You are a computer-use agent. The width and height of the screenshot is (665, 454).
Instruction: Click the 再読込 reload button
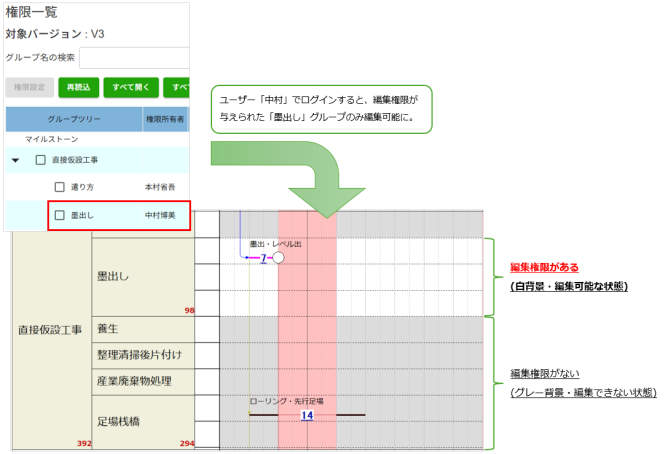(x=79, y=87)
